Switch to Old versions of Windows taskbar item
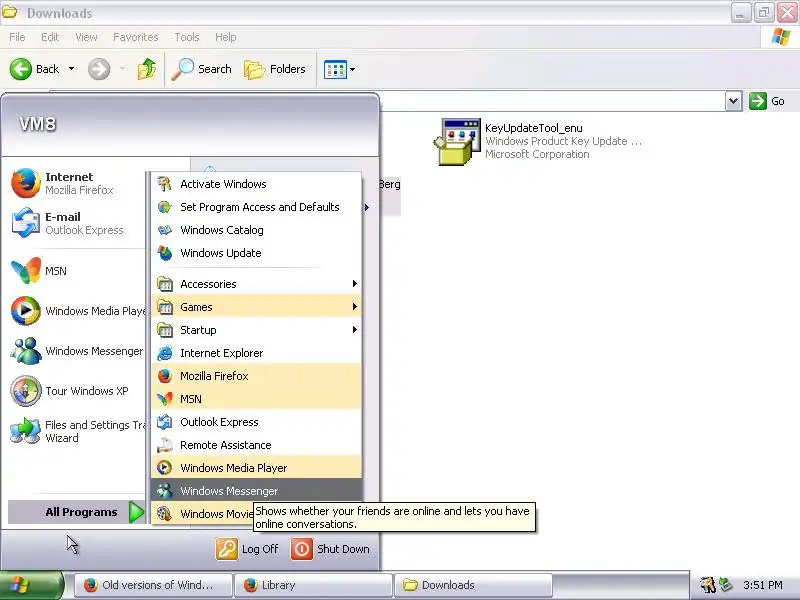Viewport: 800px width, 600px height. 154,585
